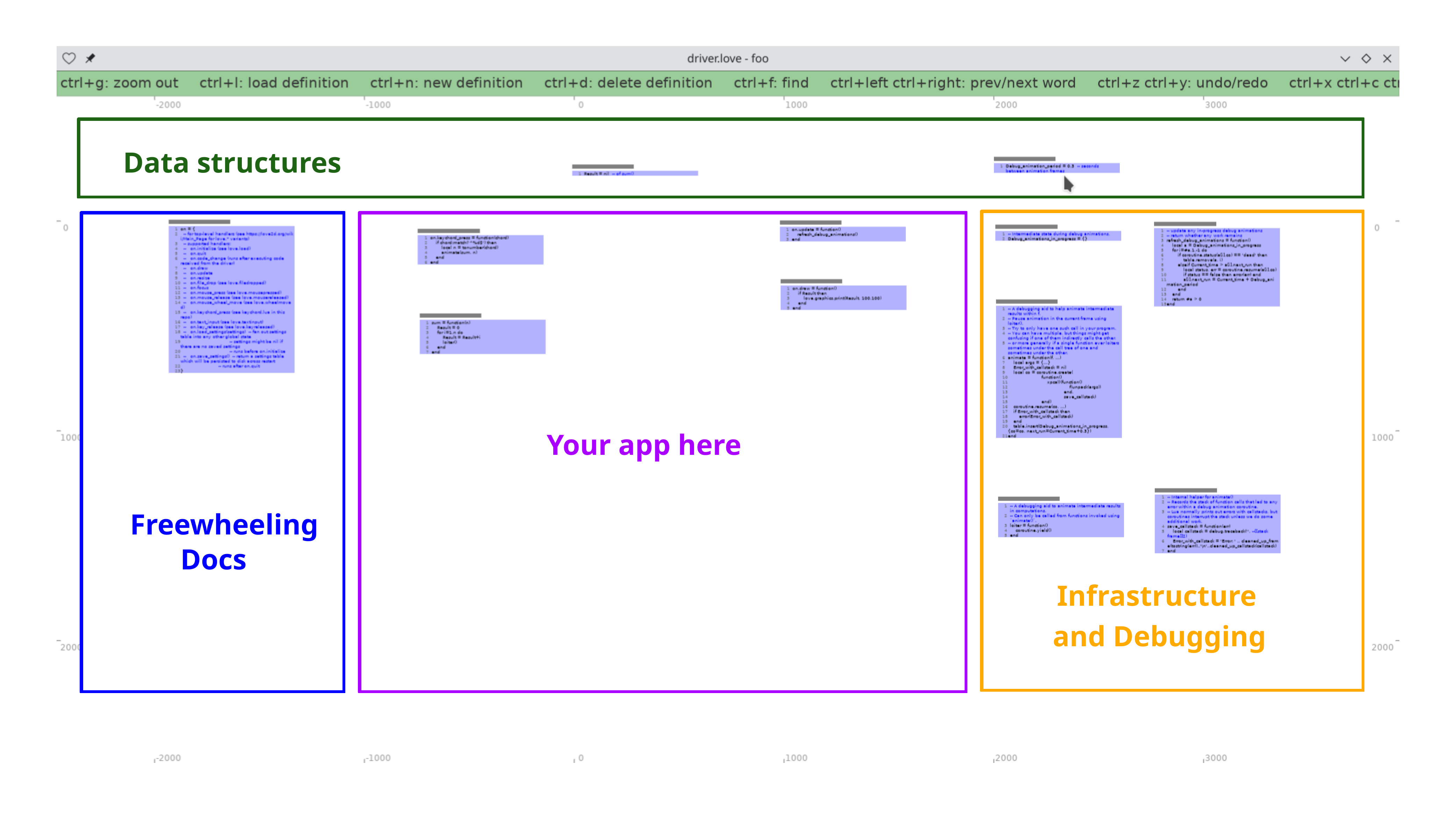Screen dimensions: 1456x830
Task: Click the heart icon in the title bar
Action: tap(69, 58)
